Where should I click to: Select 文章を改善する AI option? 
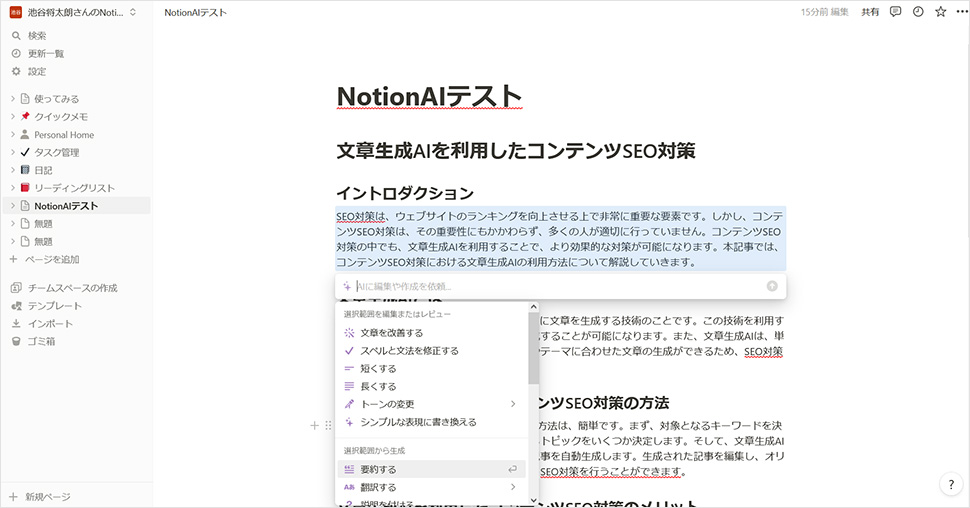(432, 333)
